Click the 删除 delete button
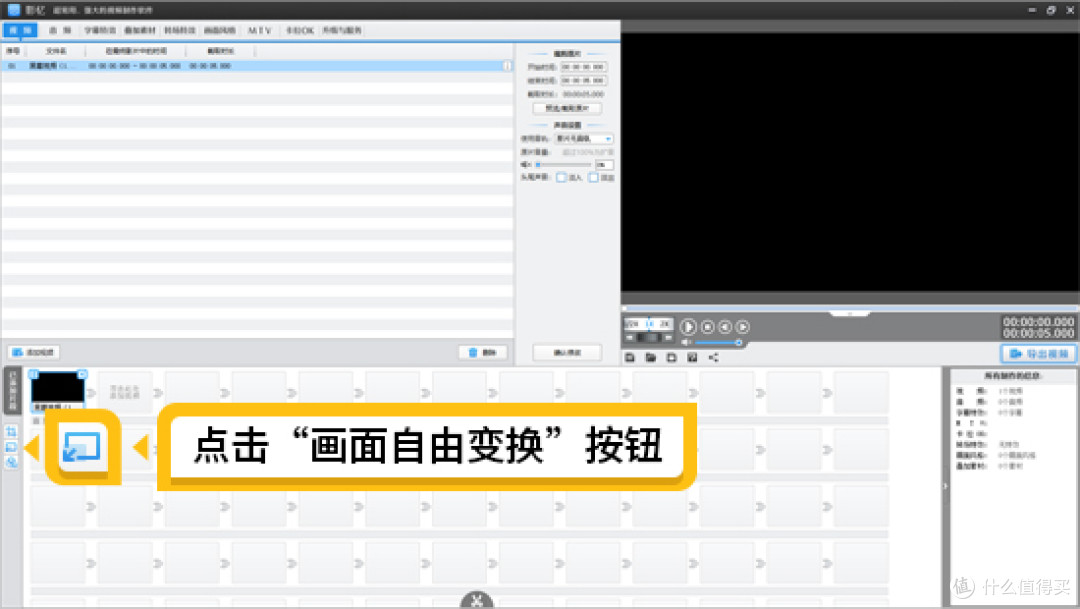Screen dimensions: 1080x609 point(483,352)
